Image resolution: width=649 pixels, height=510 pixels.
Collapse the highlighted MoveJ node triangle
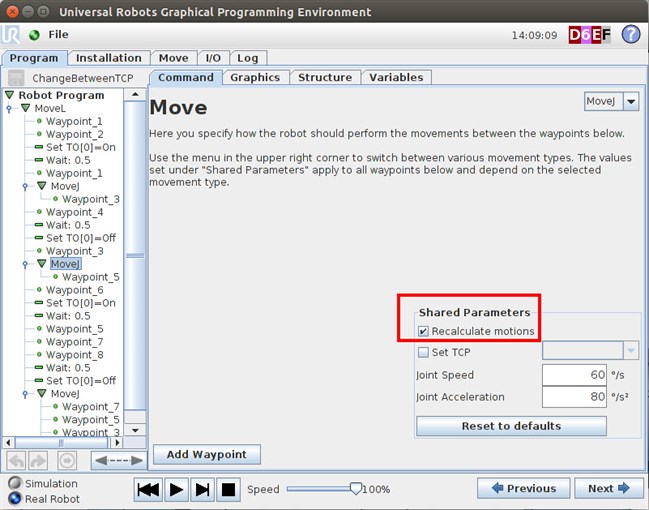(x=42, y=264)
